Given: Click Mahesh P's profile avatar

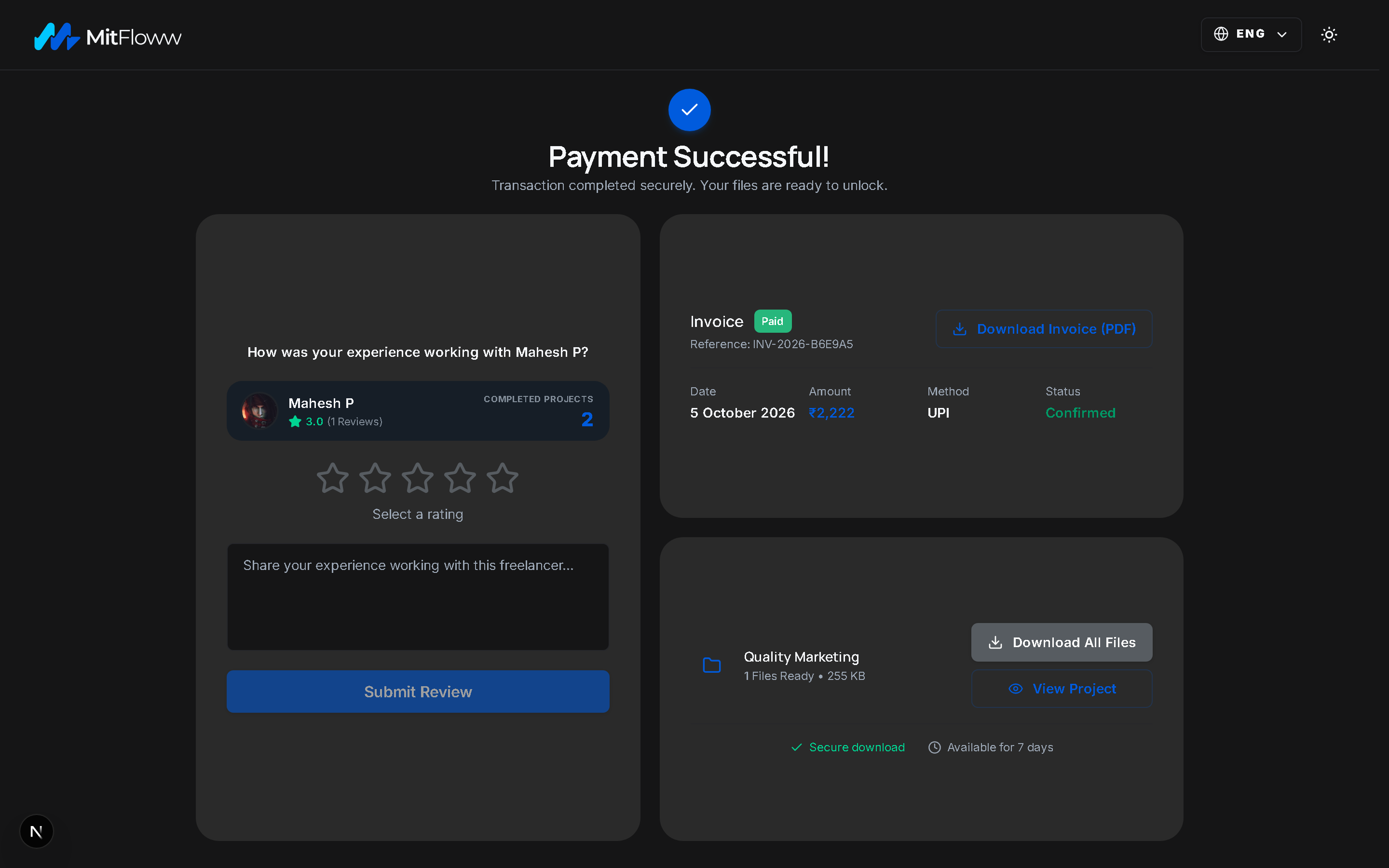Looking at the screenshot, I should point(259,410).
